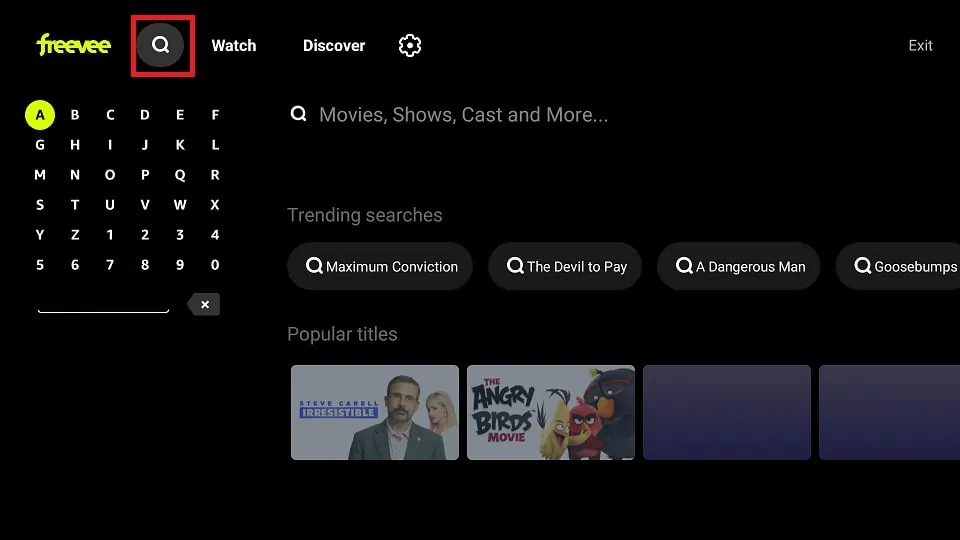Select digit 9 on keyboard
Viewport: 960px width, 540px height.
pyautogui.click(x=180, y=264)
